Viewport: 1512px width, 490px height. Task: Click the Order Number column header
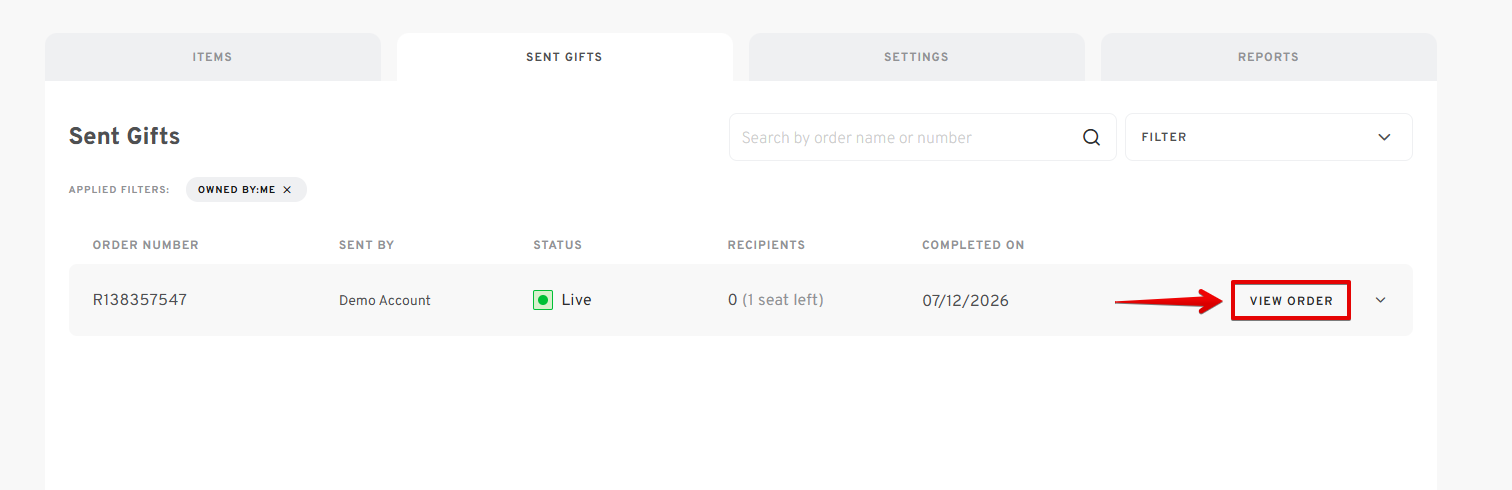[146, 245]
